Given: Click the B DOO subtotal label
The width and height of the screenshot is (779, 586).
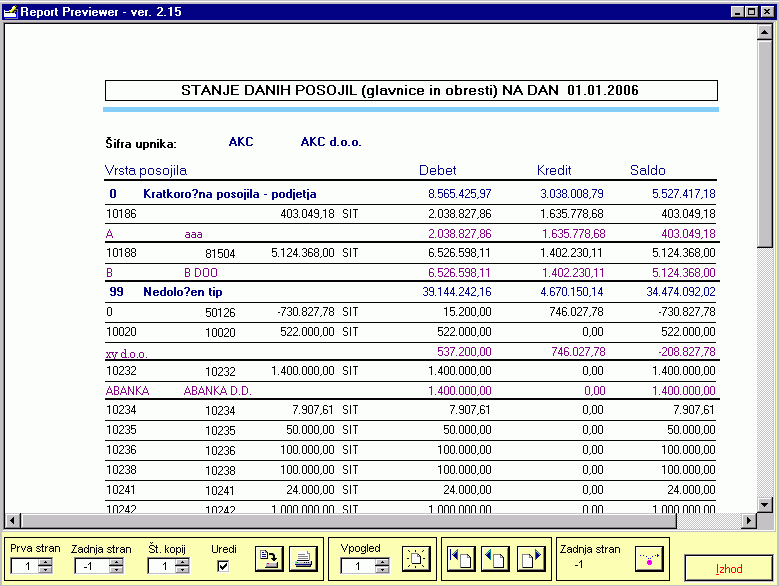Looking at the screenshot, I should tap(201, 273).
